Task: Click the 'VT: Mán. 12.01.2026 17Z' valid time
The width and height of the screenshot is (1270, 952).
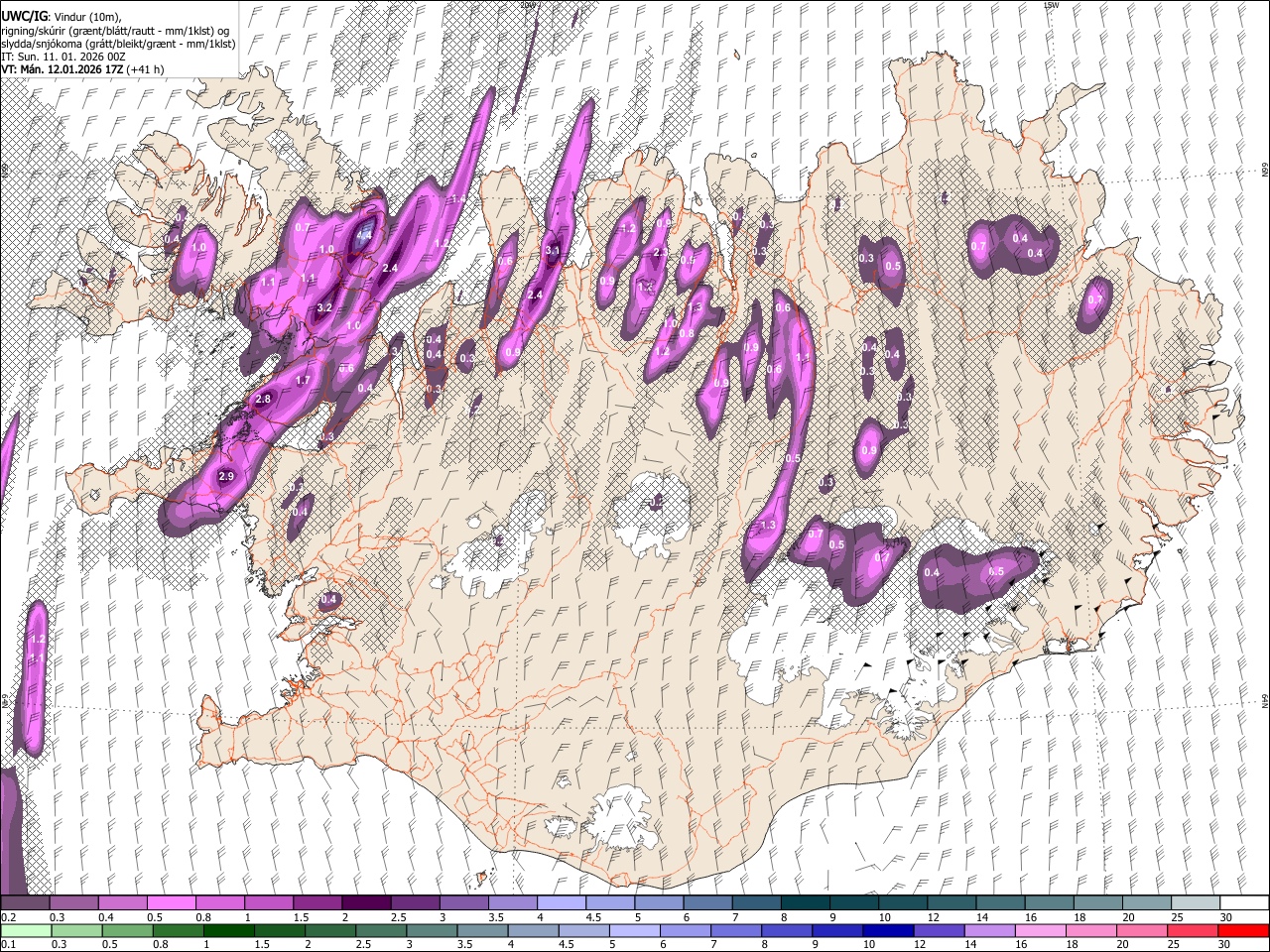Action: point(61,69)
